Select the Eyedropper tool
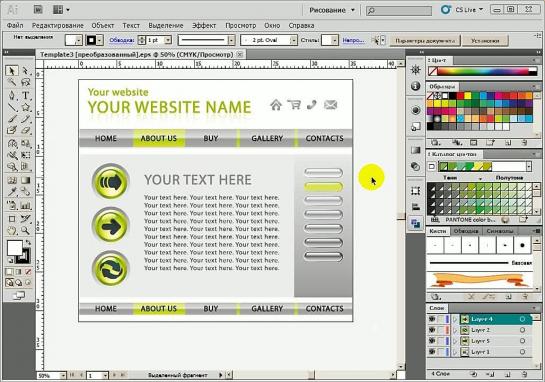Image resolution: width=545 pixels, height=382 pixels. point(12,192)
